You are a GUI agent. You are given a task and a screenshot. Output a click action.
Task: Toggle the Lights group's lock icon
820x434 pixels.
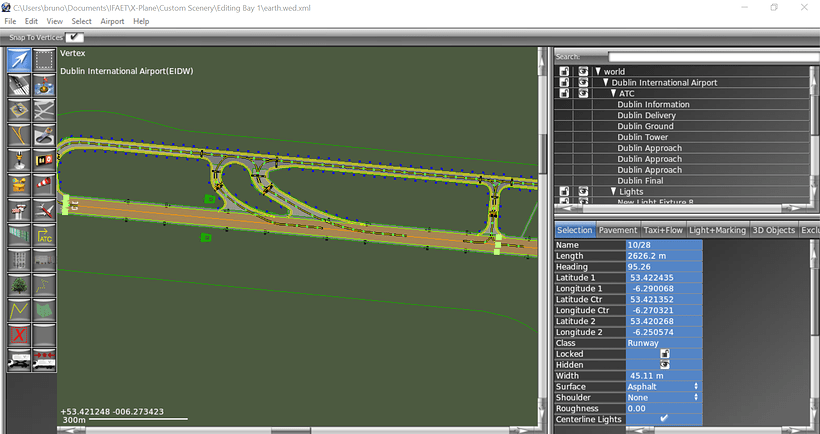[564, 191]
